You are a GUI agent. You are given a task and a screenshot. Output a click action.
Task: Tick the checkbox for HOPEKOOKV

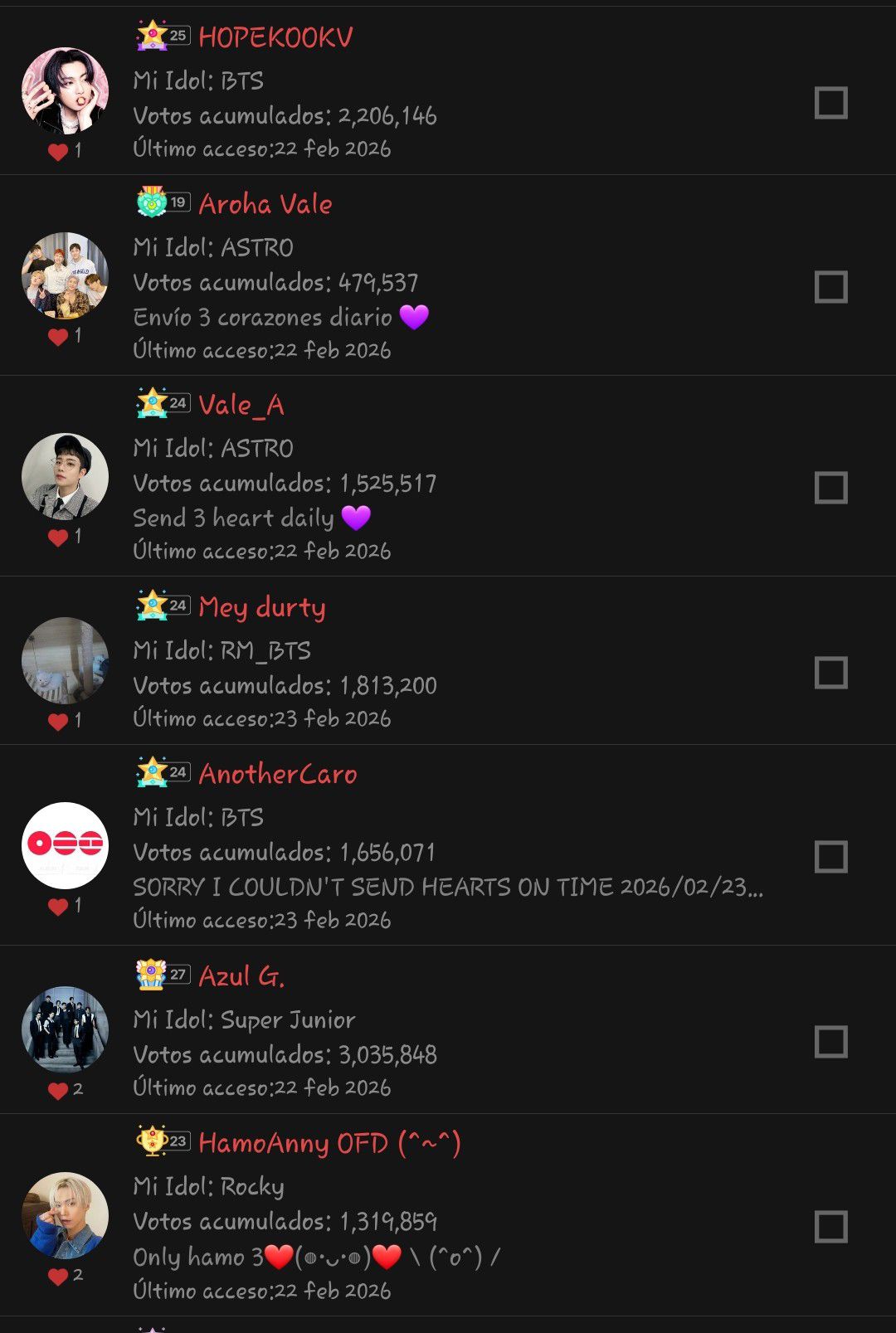831,103
